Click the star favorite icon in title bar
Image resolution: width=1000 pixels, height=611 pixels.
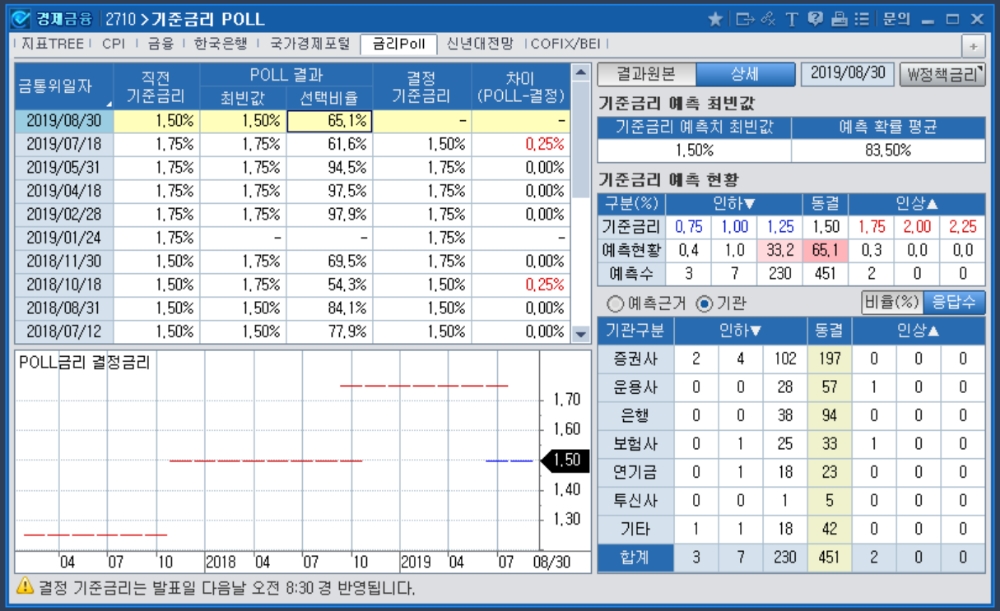715,17
